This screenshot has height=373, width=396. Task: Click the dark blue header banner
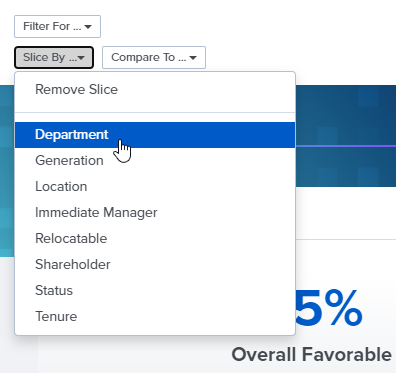[346, 136]
